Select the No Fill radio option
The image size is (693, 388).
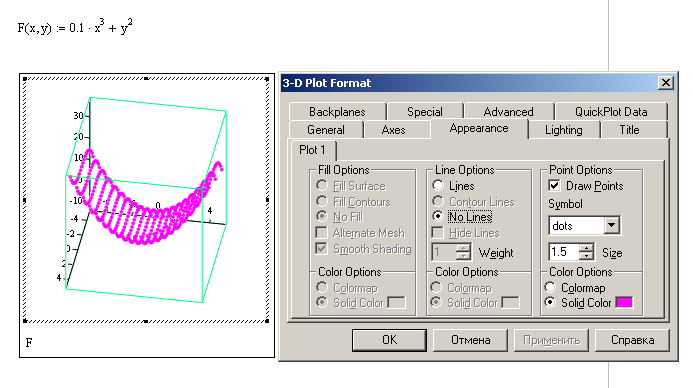pos(322,217)
